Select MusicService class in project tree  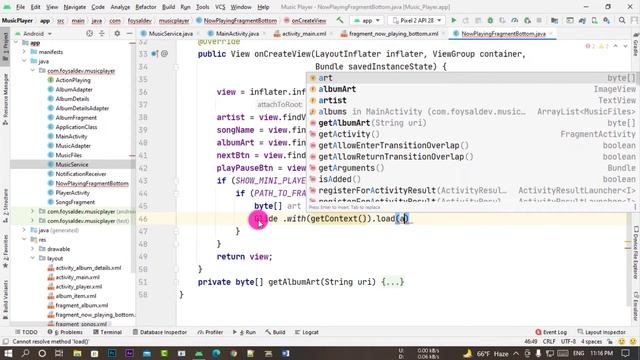click(72, 164)
